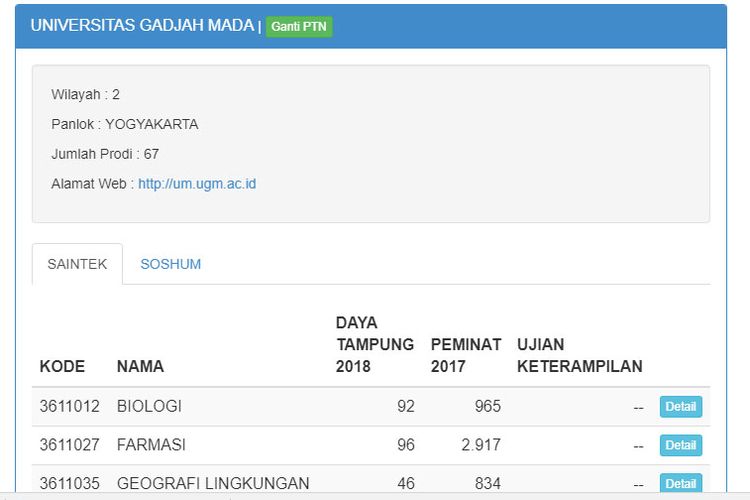This screenshot has height=500, width=750.
Task: Click the UNIVERSITAS GADJAH MADA heading
Action: pyautogui.click(x=142, y=25)
